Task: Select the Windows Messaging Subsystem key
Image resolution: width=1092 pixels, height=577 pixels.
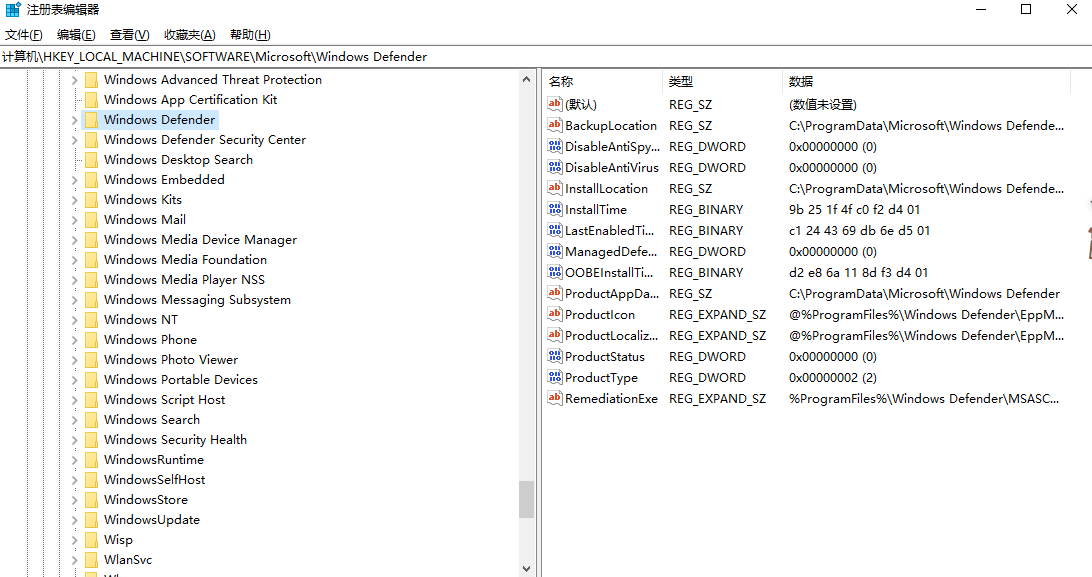Action: [197, 300]
